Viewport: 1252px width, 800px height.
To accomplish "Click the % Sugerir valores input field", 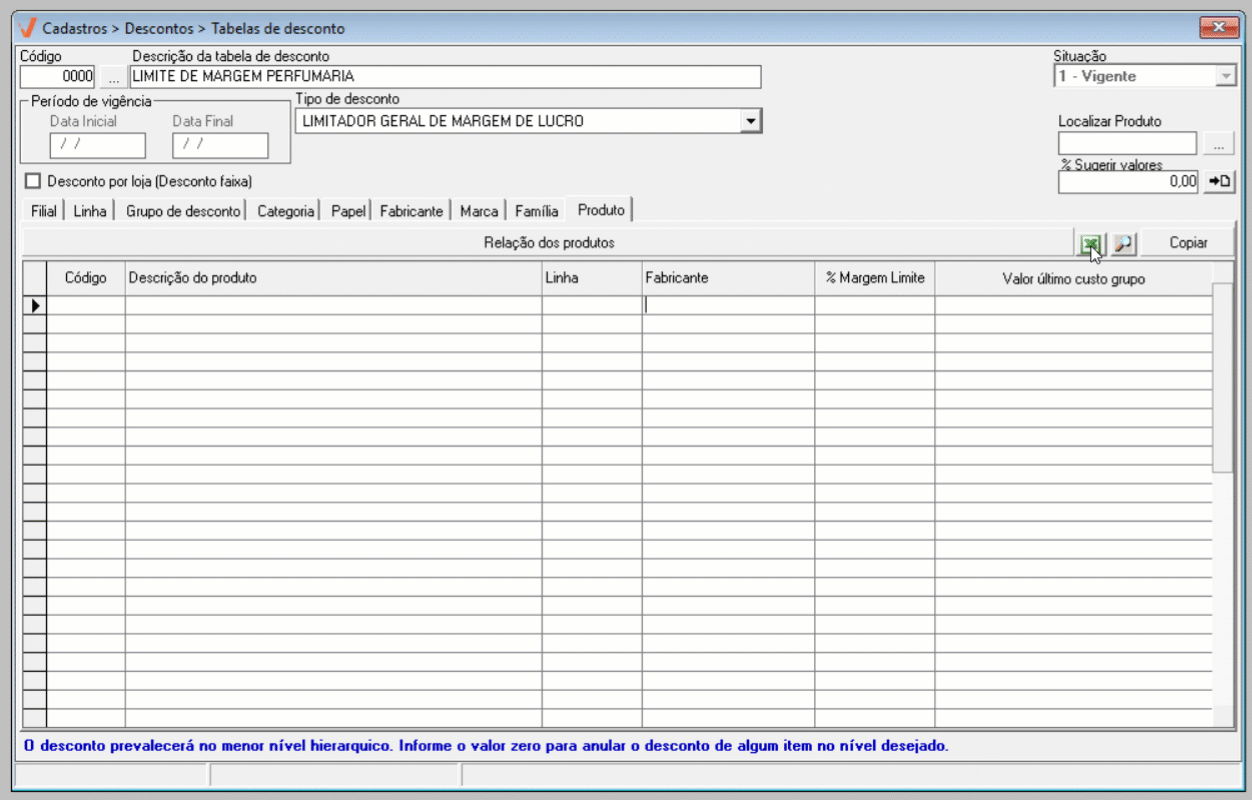I will [x=1127, y=181].
